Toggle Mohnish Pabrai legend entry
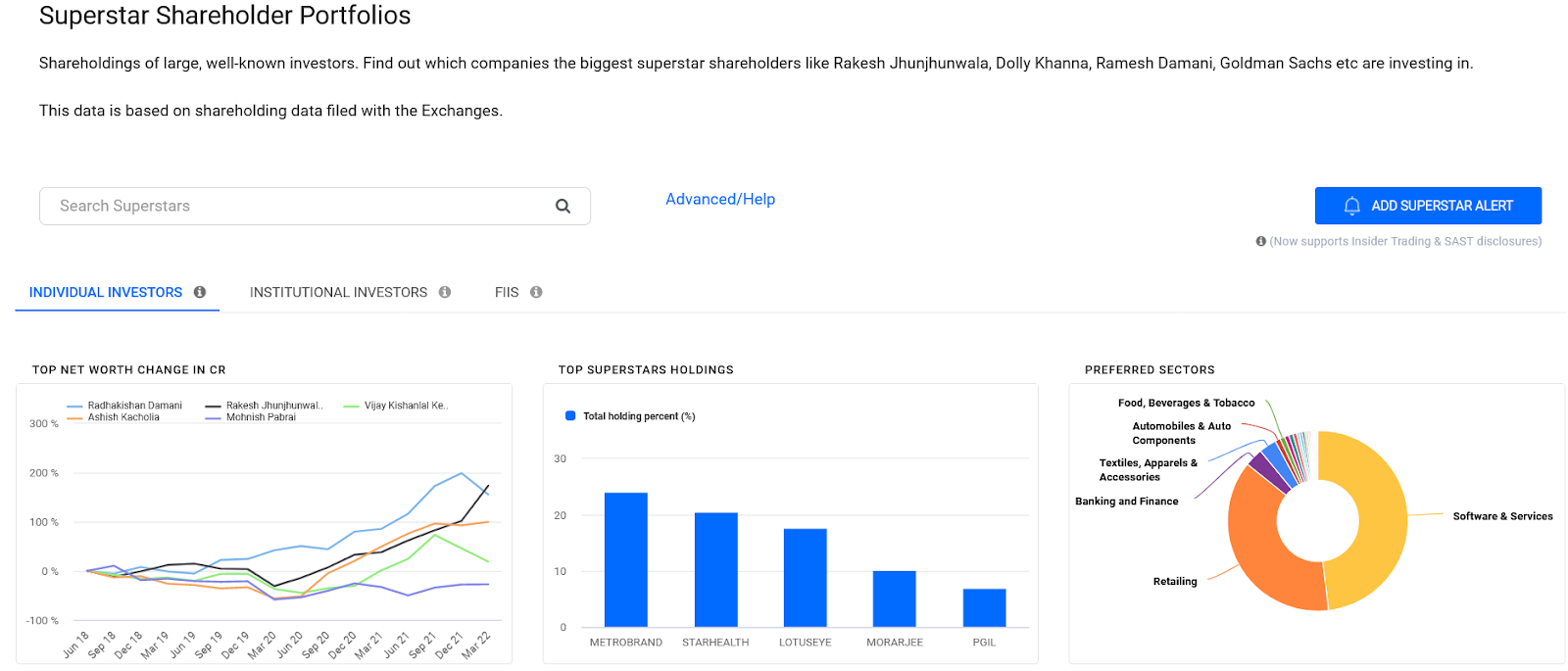The height and width of the screenshot is (671, 1568). (x=251, y=417)
